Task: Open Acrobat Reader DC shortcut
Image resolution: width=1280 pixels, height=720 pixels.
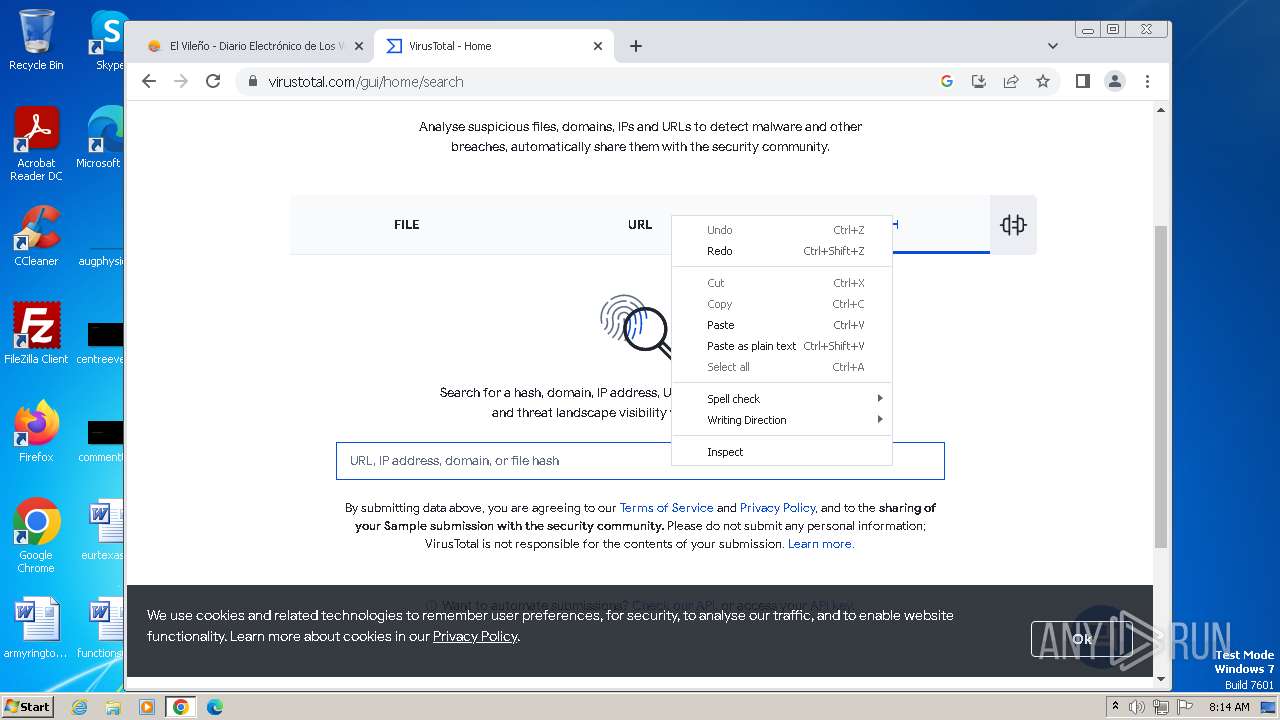Action: pos(36,144)
